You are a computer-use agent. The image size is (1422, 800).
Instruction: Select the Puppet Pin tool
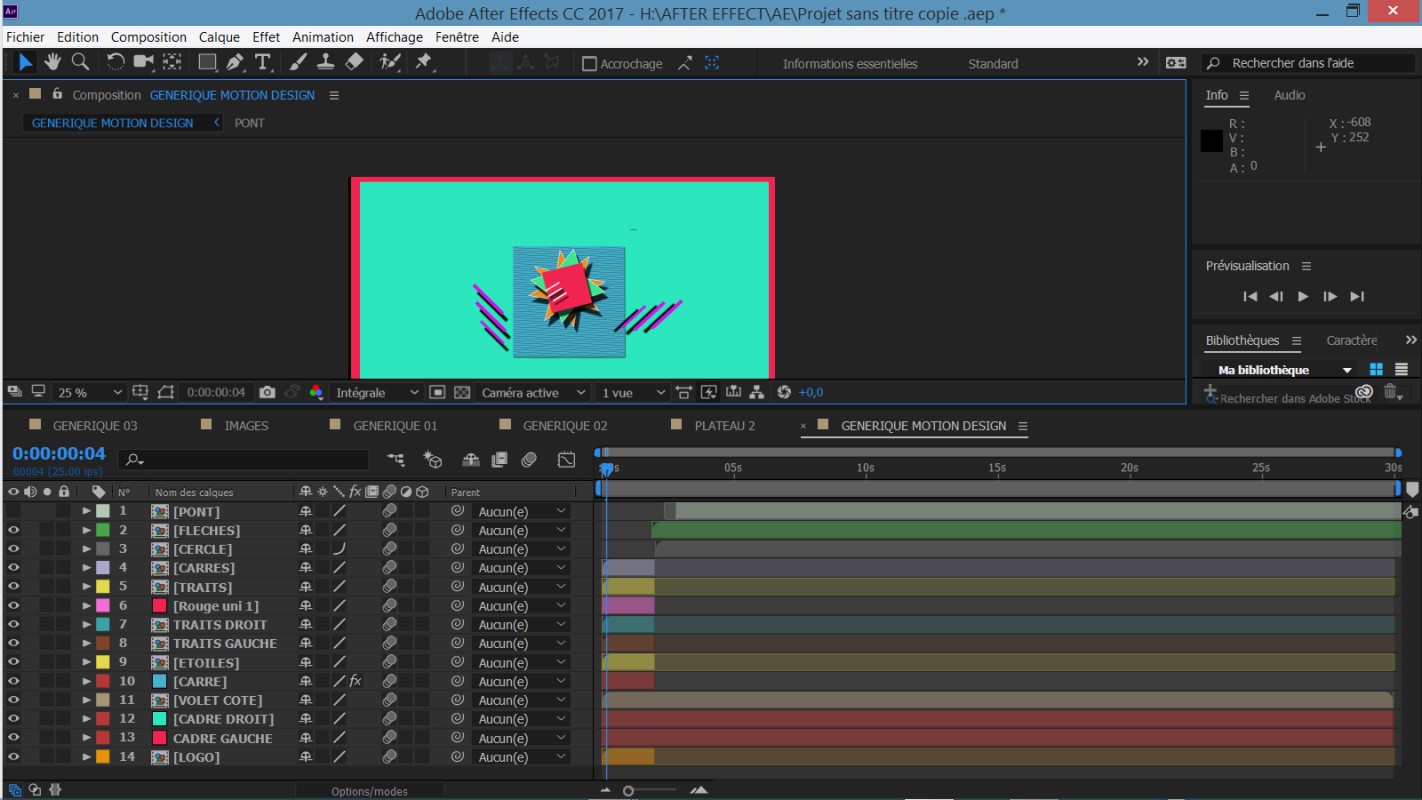(x=424, y=62)
